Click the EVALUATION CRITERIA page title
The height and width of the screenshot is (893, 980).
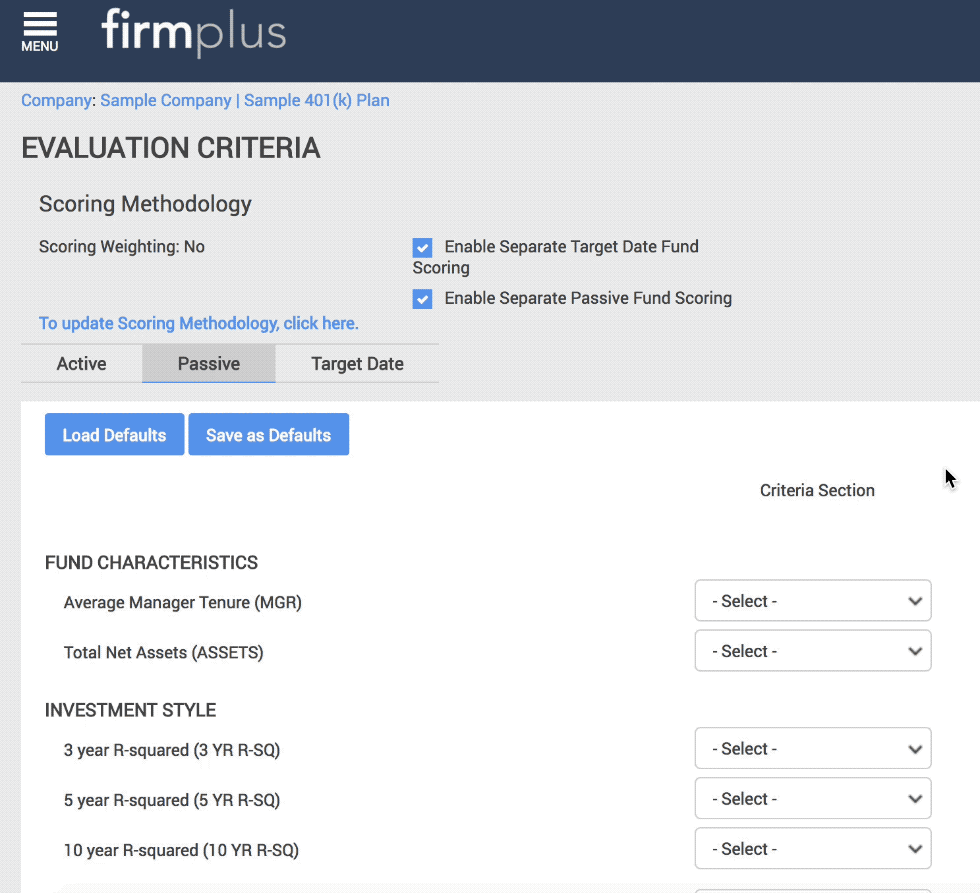171,148
